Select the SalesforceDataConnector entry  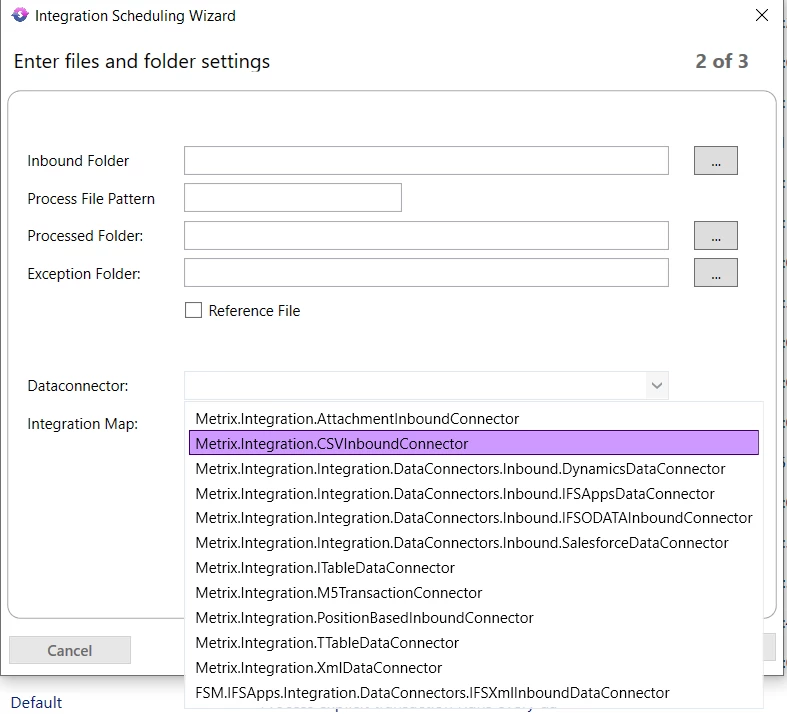[462, 543]
